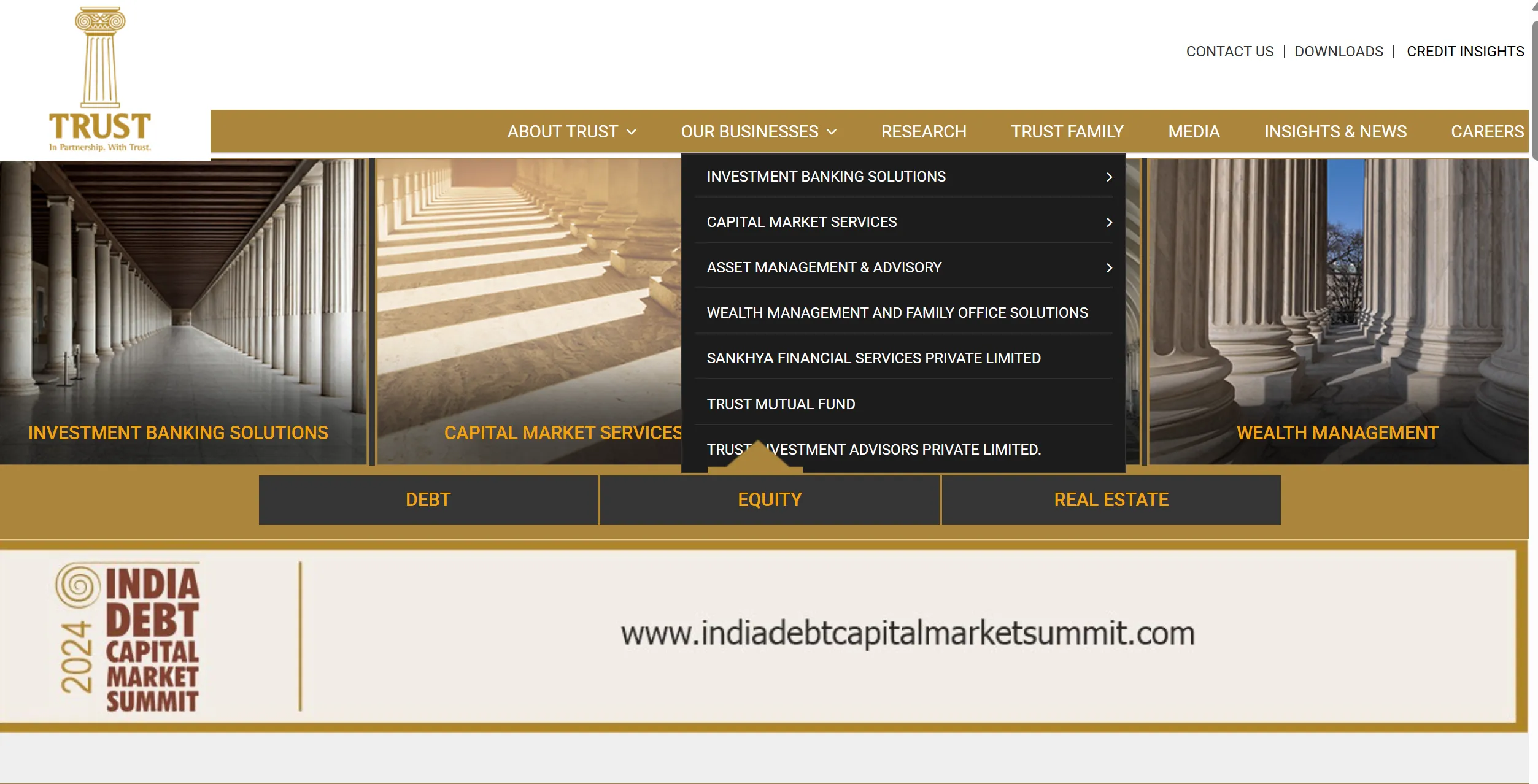The height and width of the screenshot is (784, 1538).
Task: Expand Investment Banking Solutions submenu arrow
Action: (x=1109, y=177)
